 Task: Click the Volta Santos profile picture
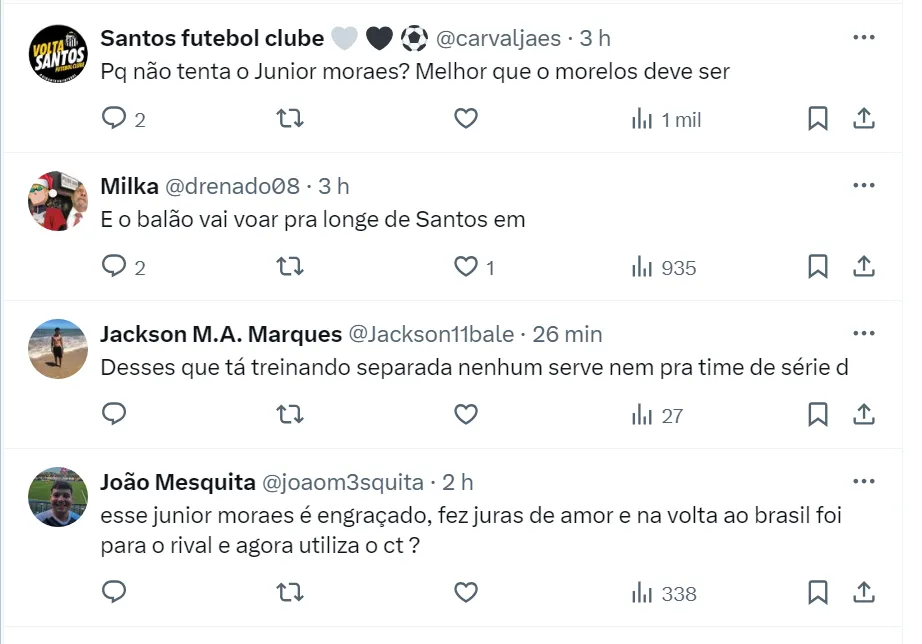click(58, 53)
